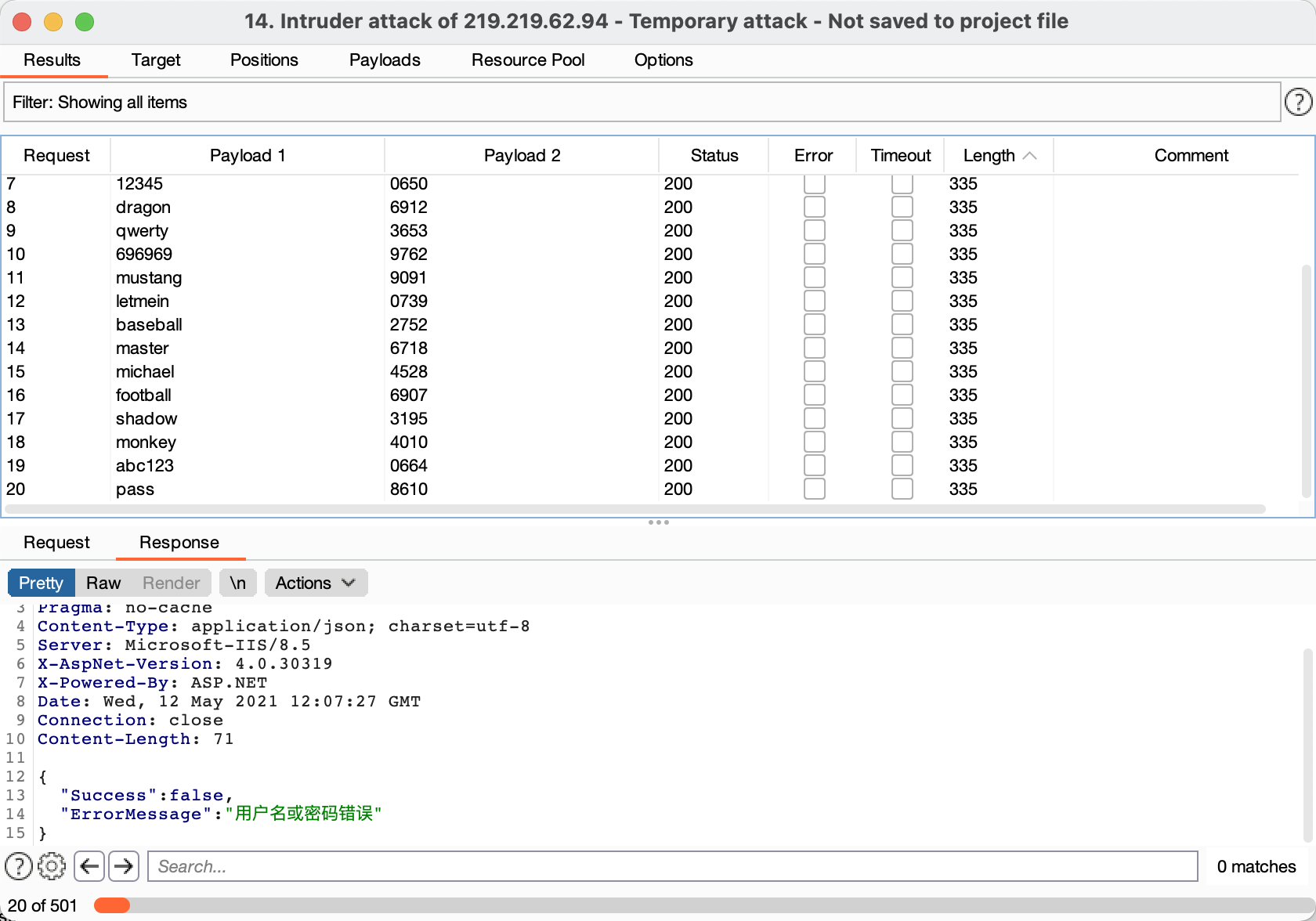The width and height of the screenshot is (1316, 921).
Task: Toggle \n non-printable characters button
Action: point(238,583)
